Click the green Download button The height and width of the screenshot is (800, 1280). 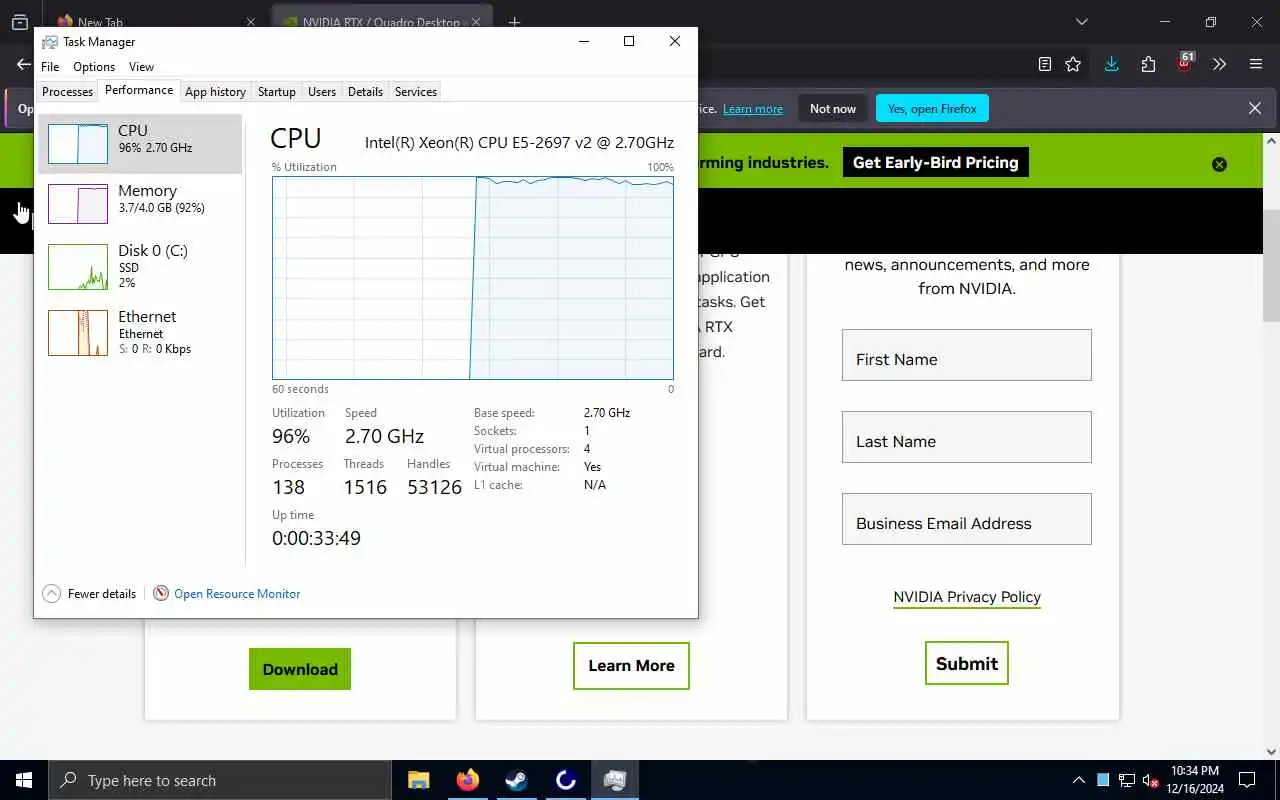[x=300, y=669]
